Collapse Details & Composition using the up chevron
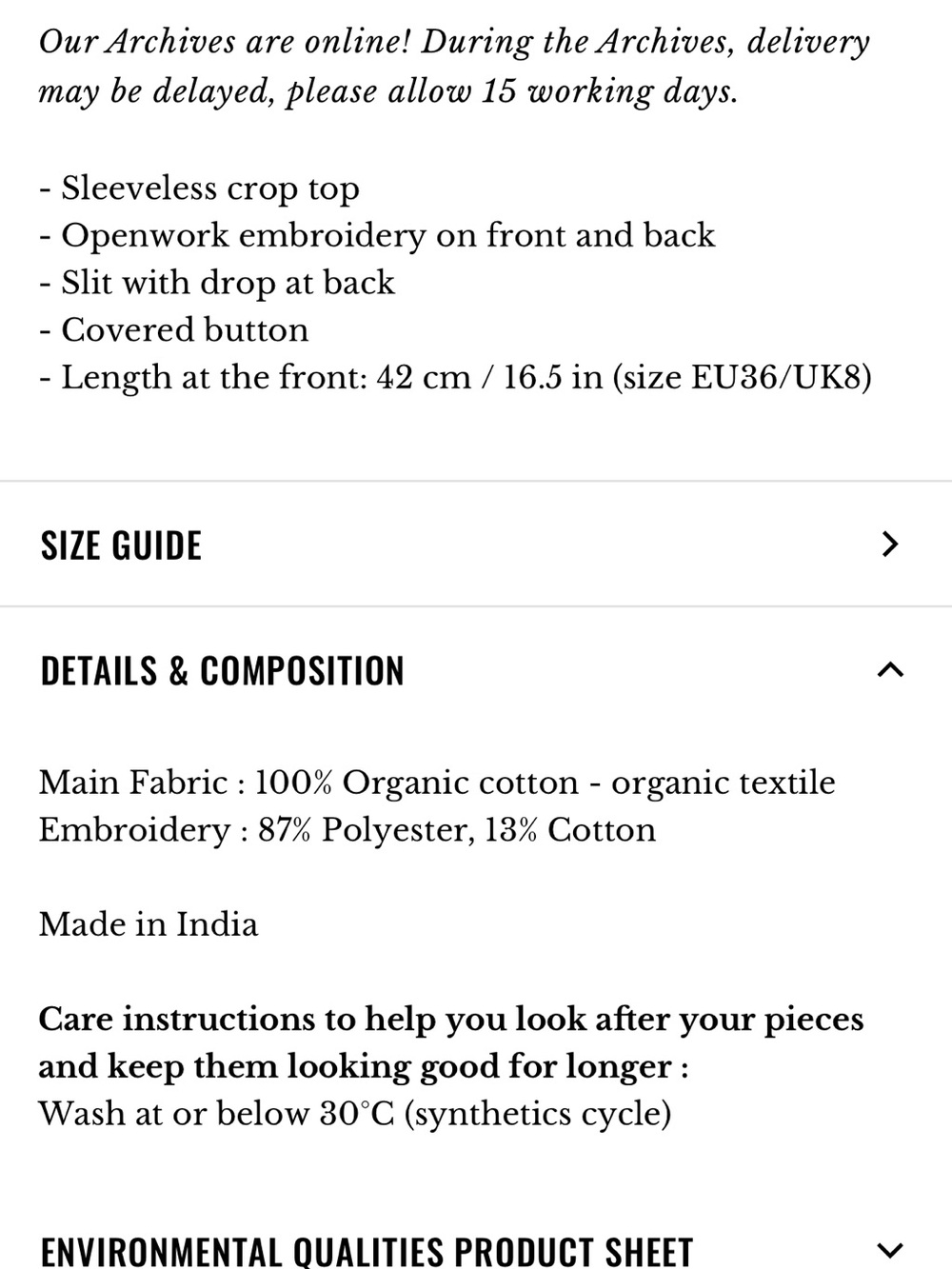The height and width of the screenshot is (1269, 952). [889, 670]
